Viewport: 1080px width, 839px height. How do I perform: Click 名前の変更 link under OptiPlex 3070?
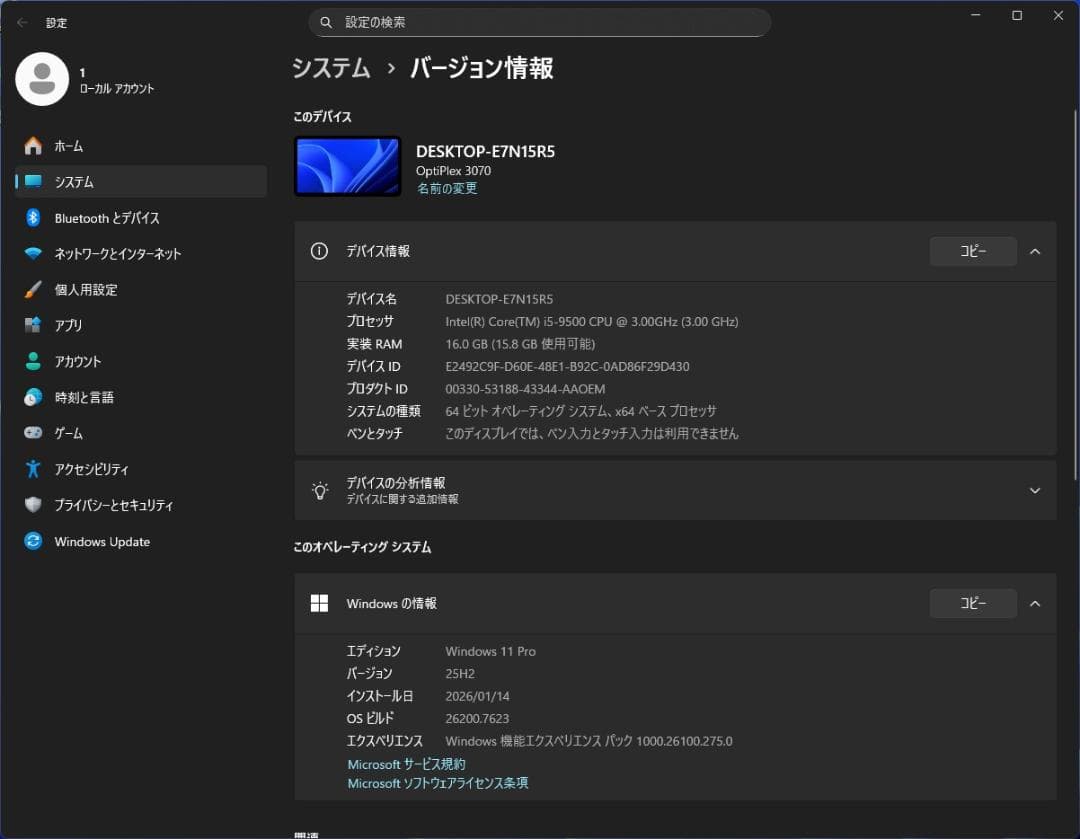pos(447,188)
